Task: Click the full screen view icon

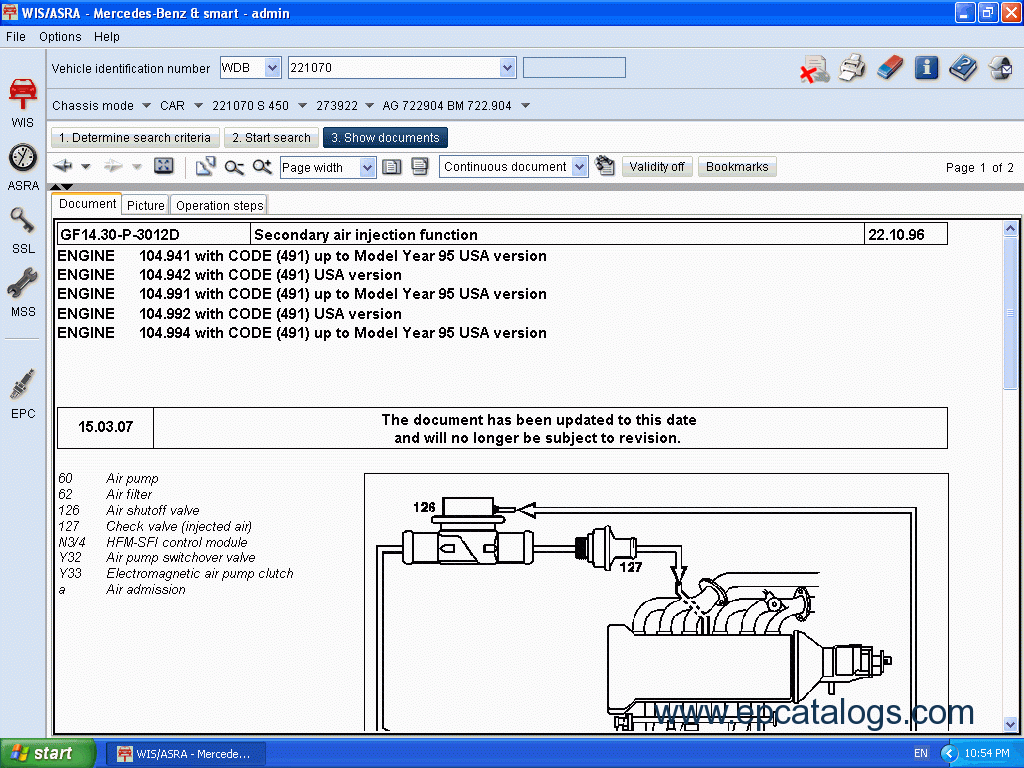Action: [x=163, y=166]
